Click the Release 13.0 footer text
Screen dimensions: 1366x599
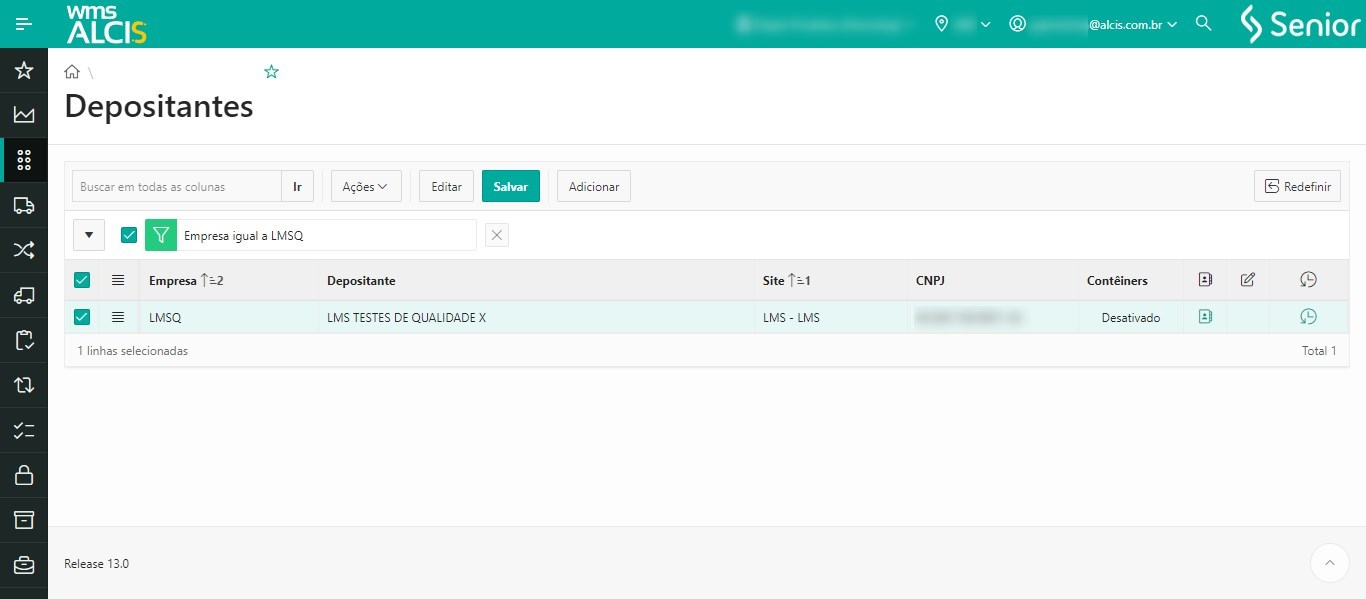[x=96, y=564]
